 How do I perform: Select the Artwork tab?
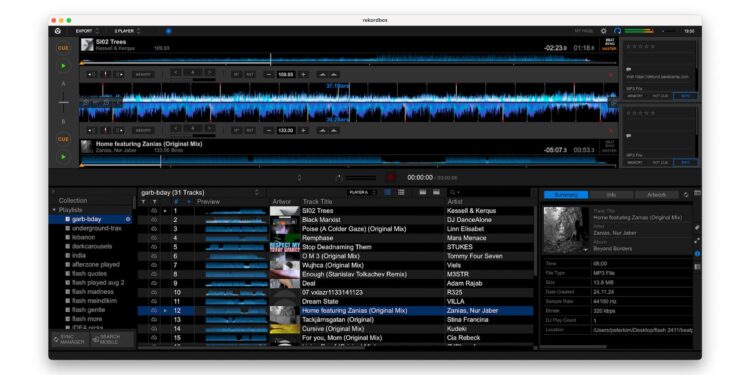click(656, 195)
